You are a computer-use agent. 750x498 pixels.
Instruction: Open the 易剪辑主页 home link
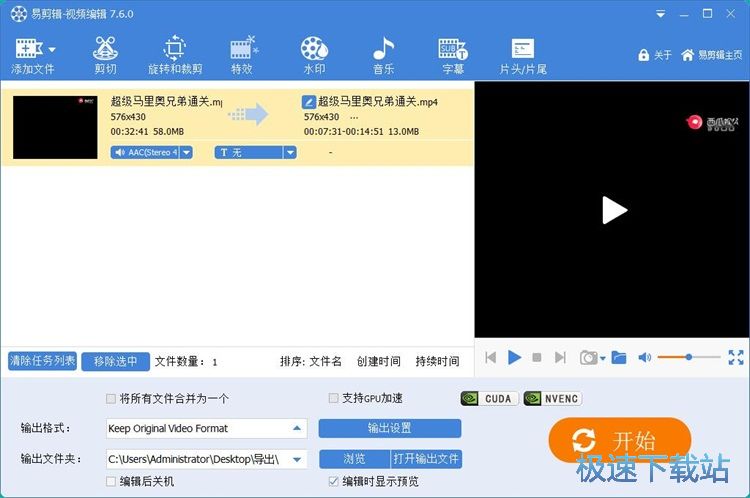711,55
